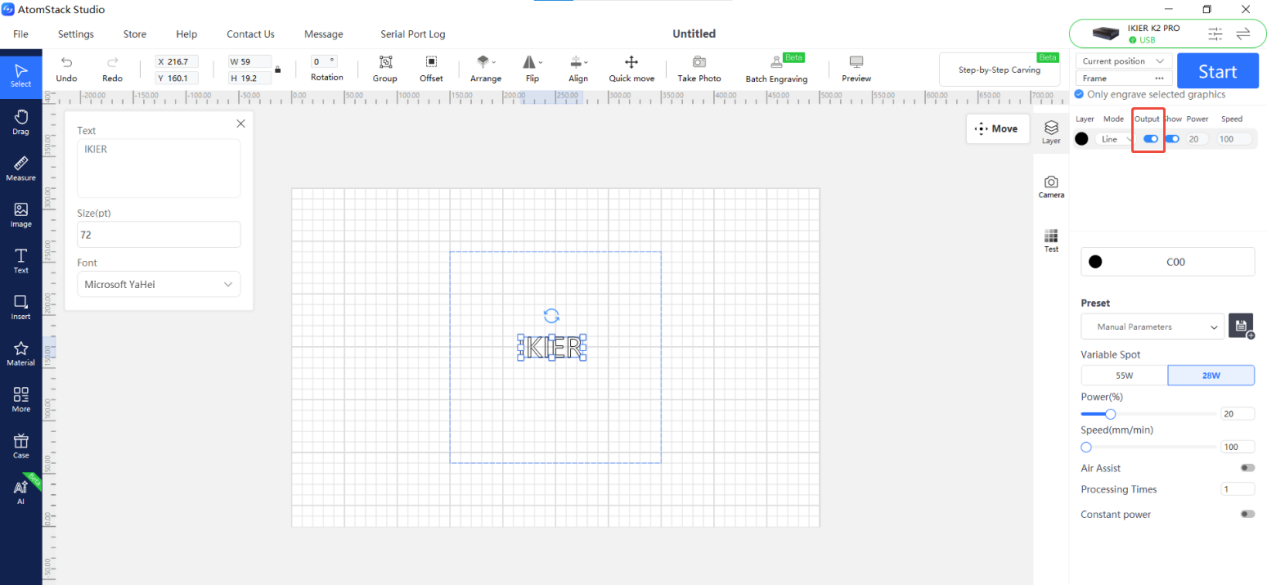Open the Serial Port Log menu
1267x585 pixels.
(x=413, y=34)
